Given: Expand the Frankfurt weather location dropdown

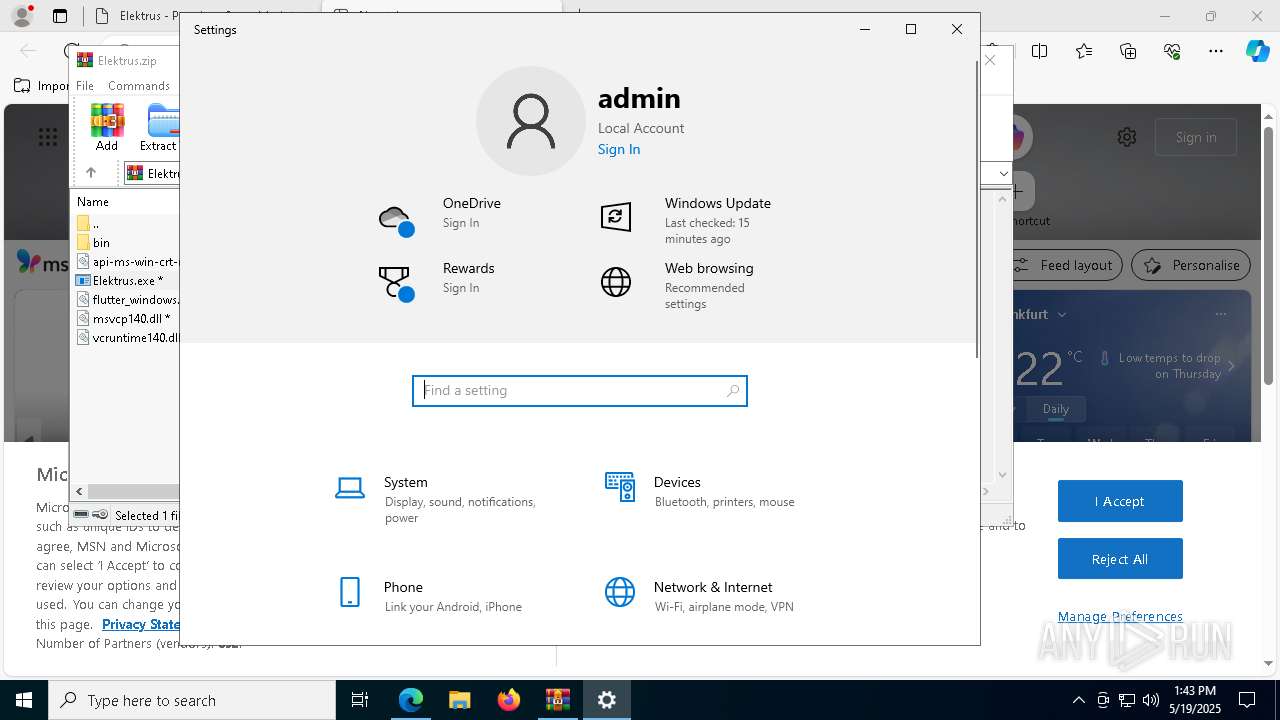Looking at the screenshot, I should click(x=1062, y=314).
